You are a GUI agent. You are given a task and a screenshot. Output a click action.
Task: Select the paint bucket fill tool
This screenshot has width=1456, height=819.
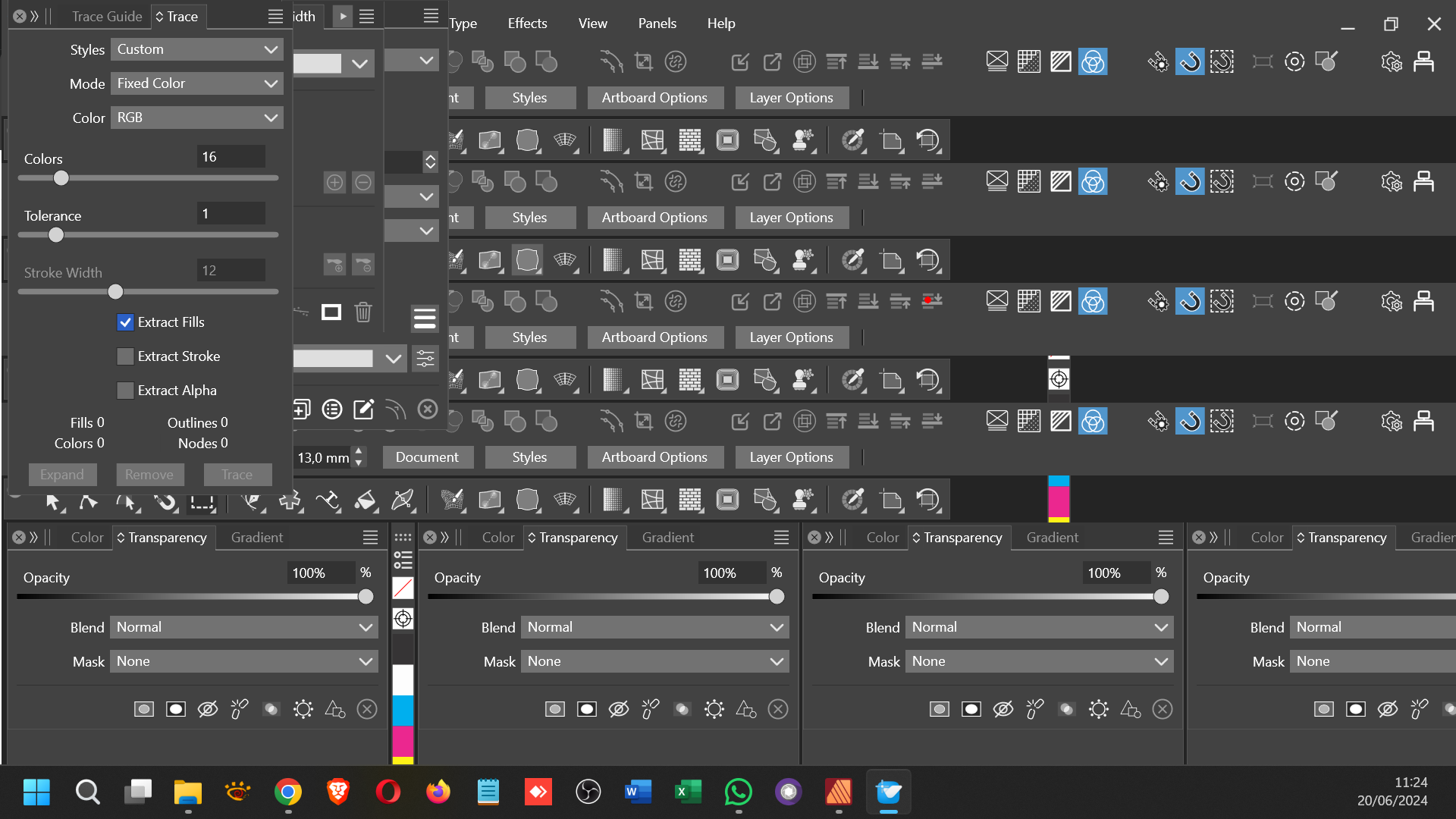[x=365, y=500]
